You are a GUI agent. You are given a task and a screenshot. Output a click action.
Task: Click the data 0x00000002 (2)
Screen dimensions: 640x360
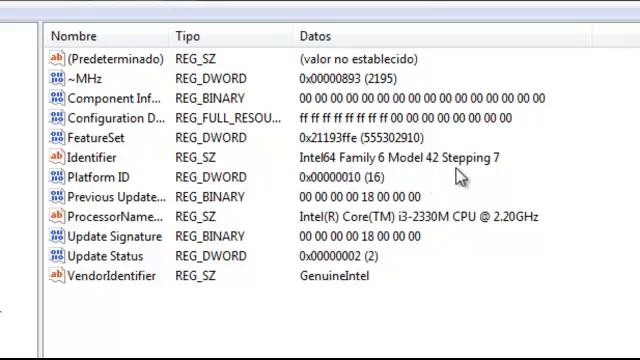(x=339, y=256)
